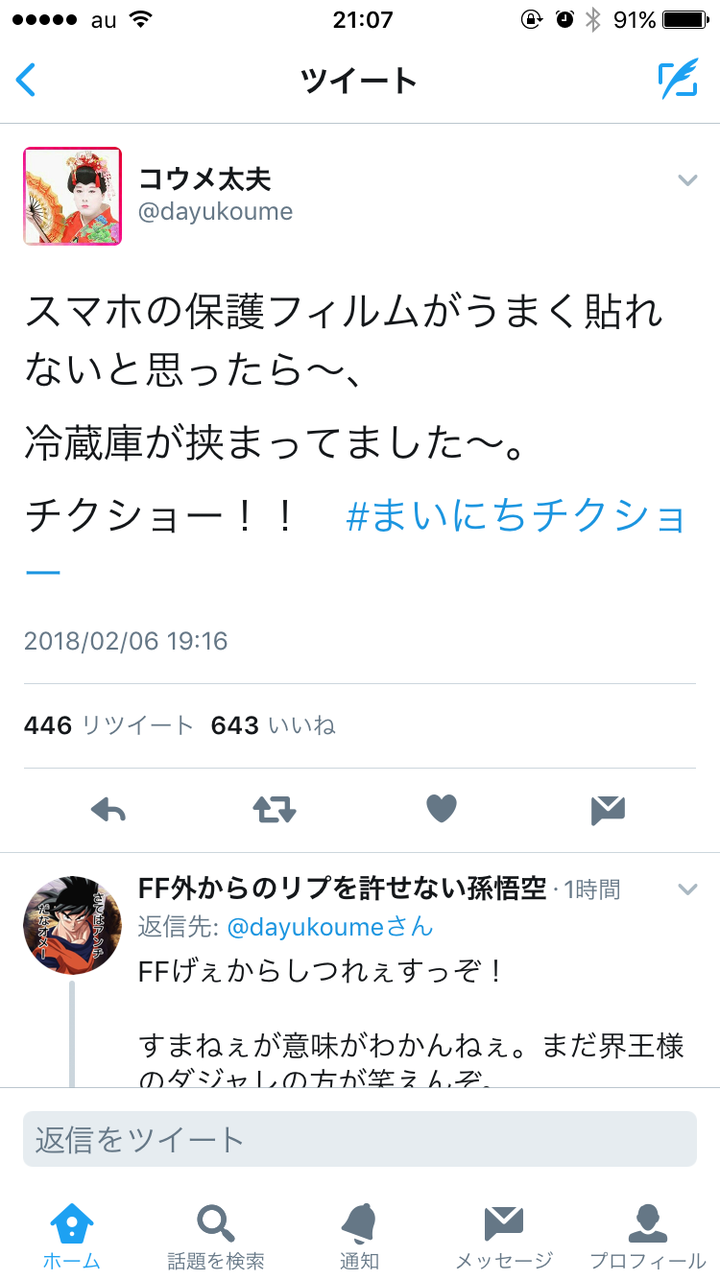Screen dimensions: 720x1280
Task: Open the 通知 notifications tab
Action: 359,1236
